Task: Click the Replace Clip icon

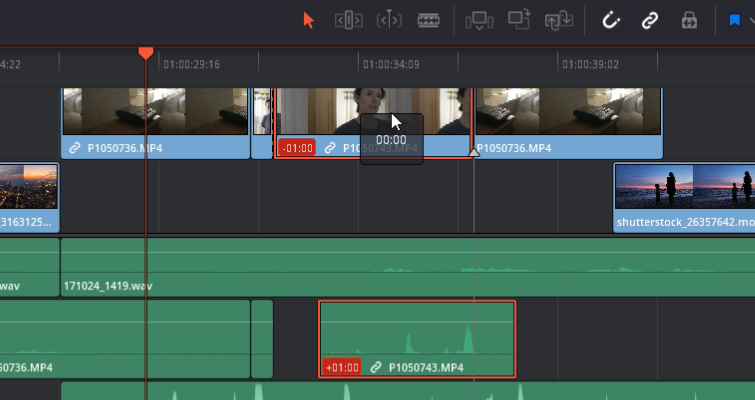Action: tap(559, 21)
